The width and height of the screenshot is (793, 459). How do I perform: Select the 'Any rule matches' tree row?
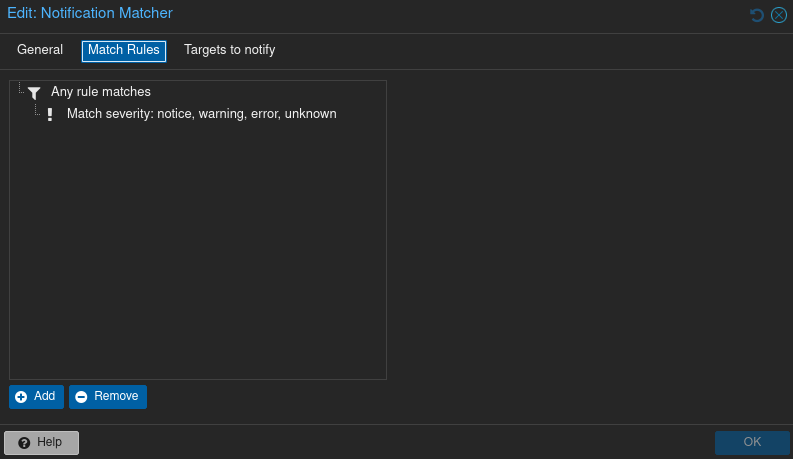[198, 92]
